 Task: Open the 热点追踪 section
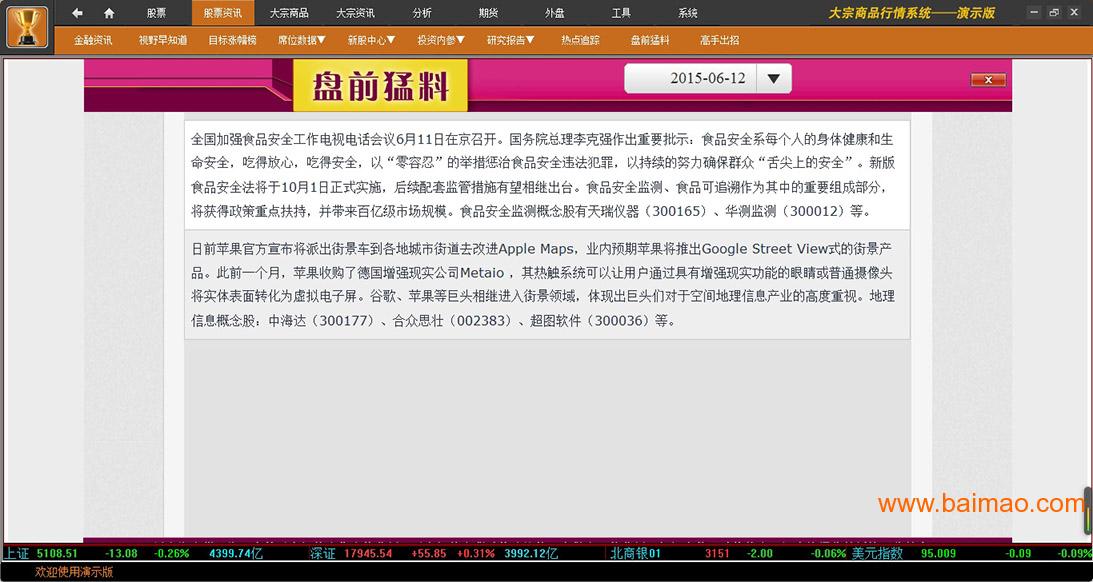(x=580, y=40)
